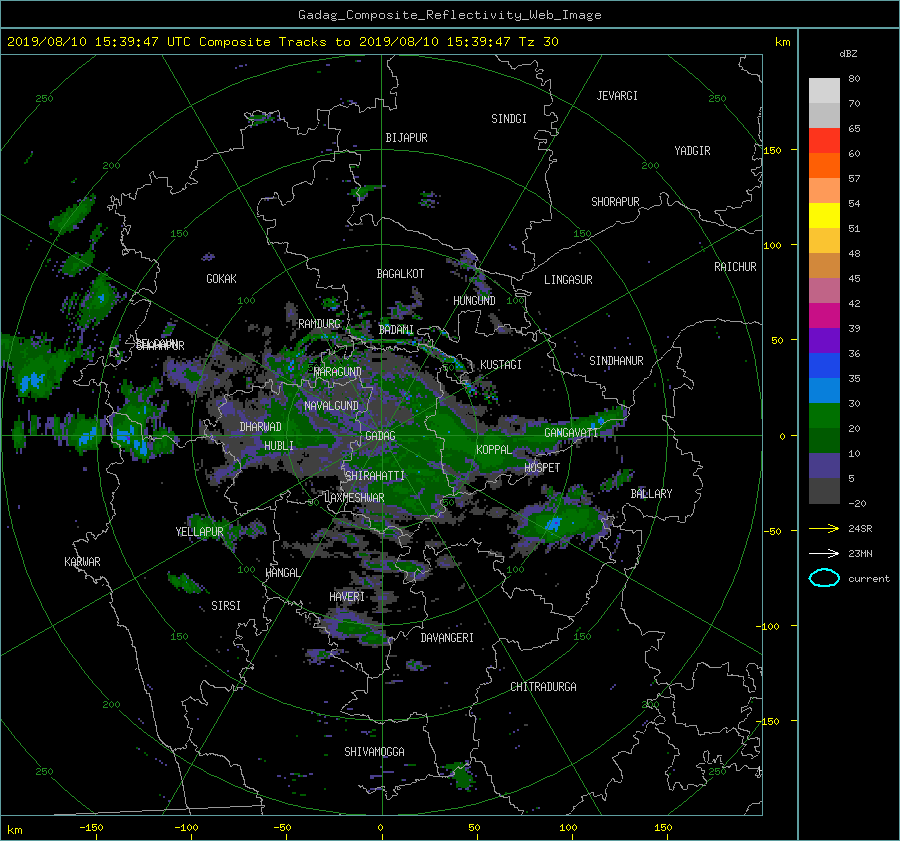Click the GADAG radar center label
Image resolution: width=900 pixels, height=841 pixels.
[x=380, y=436]
